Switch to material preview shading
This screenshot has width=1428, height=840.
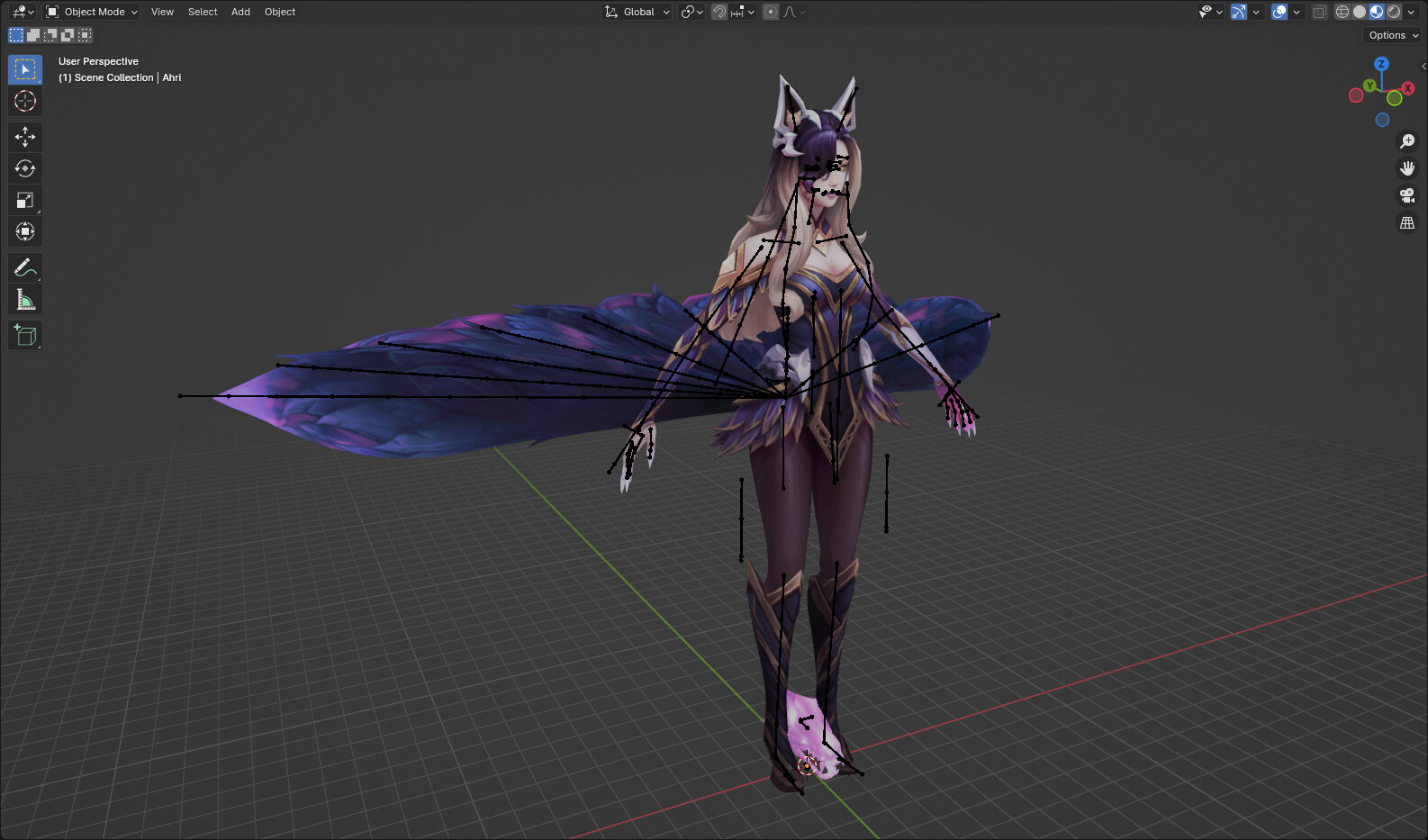click(1377, 12)
